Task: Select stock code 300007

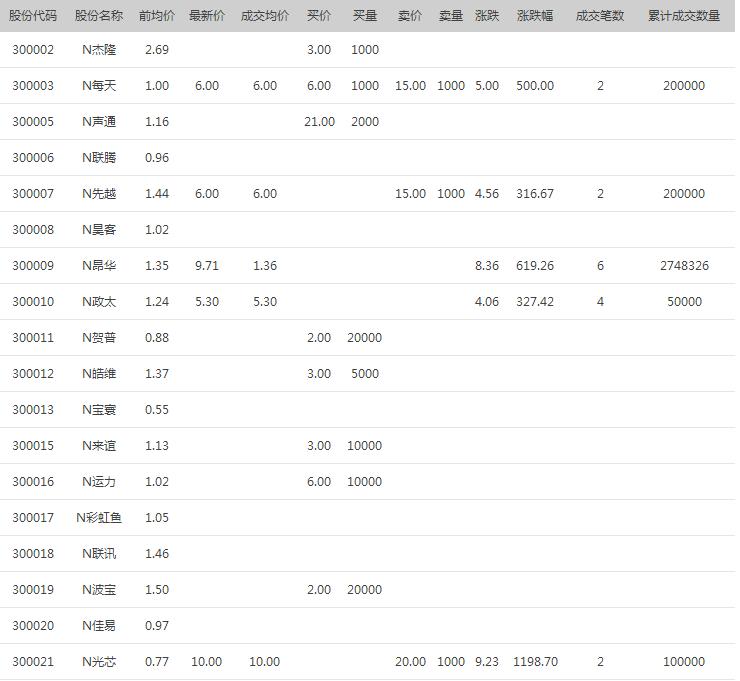Action: click(x=33, y=193)
